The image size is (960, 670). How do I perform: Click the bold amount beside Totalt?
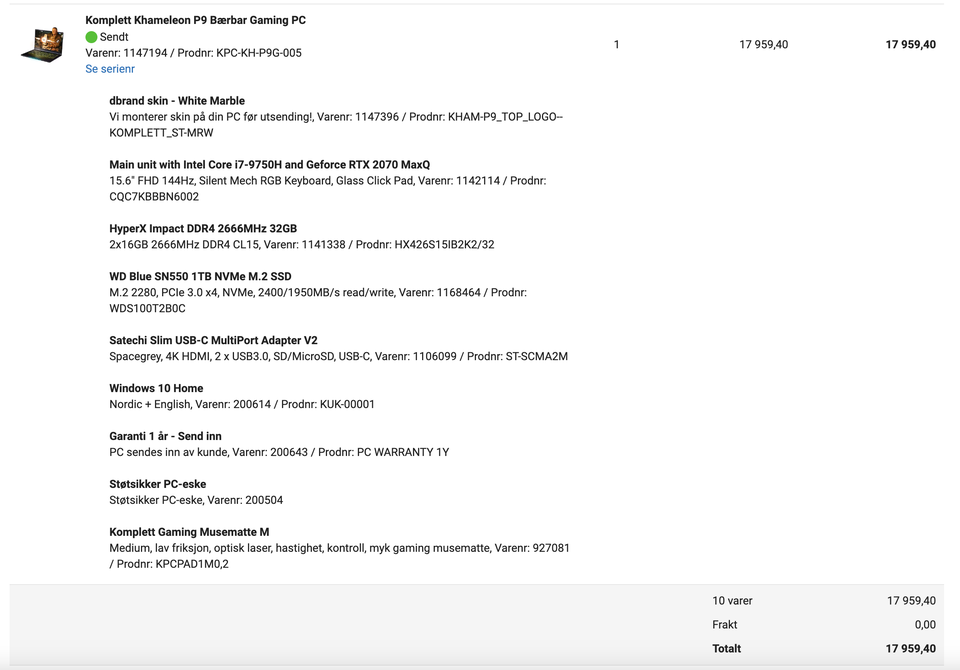pos(910,649)
